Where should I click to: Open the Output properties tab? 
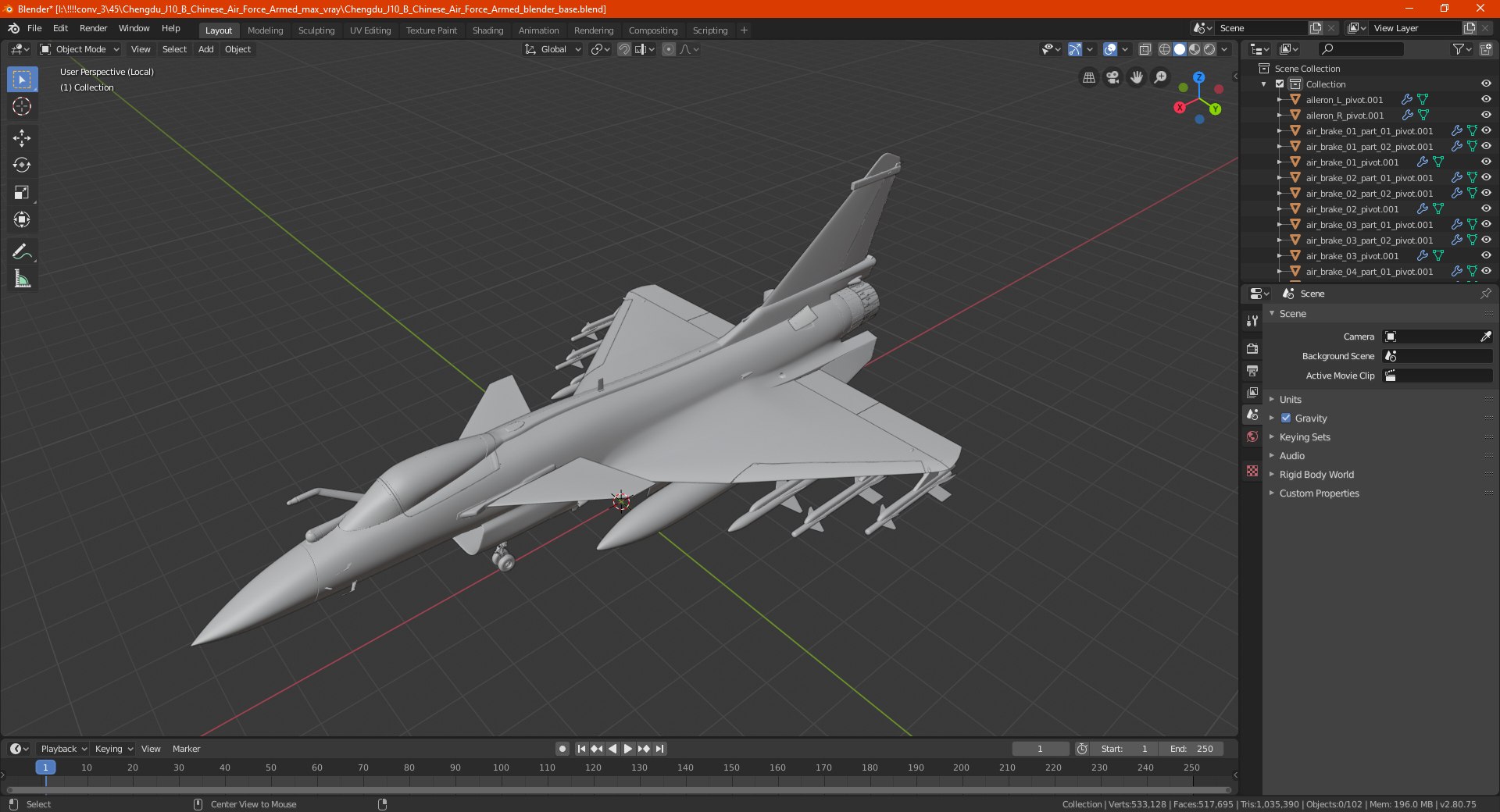[x=1252, y=370]
